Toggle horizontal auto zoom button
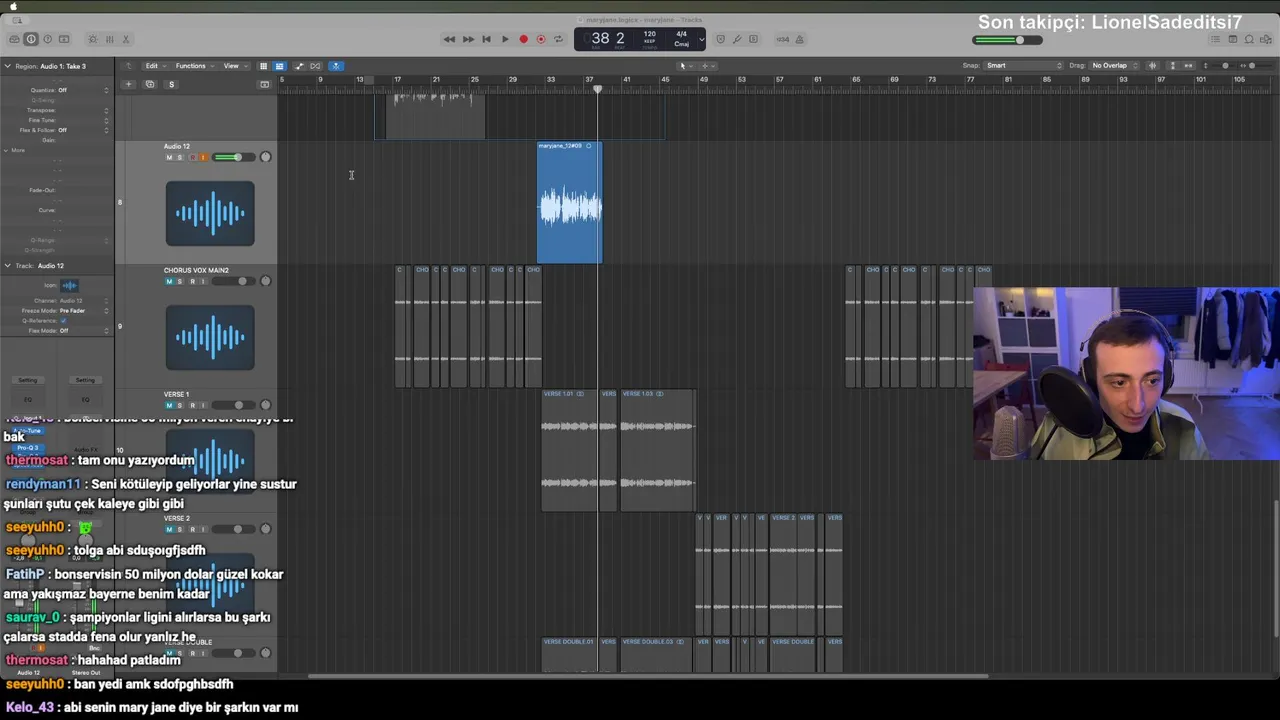 (1189, 66)
